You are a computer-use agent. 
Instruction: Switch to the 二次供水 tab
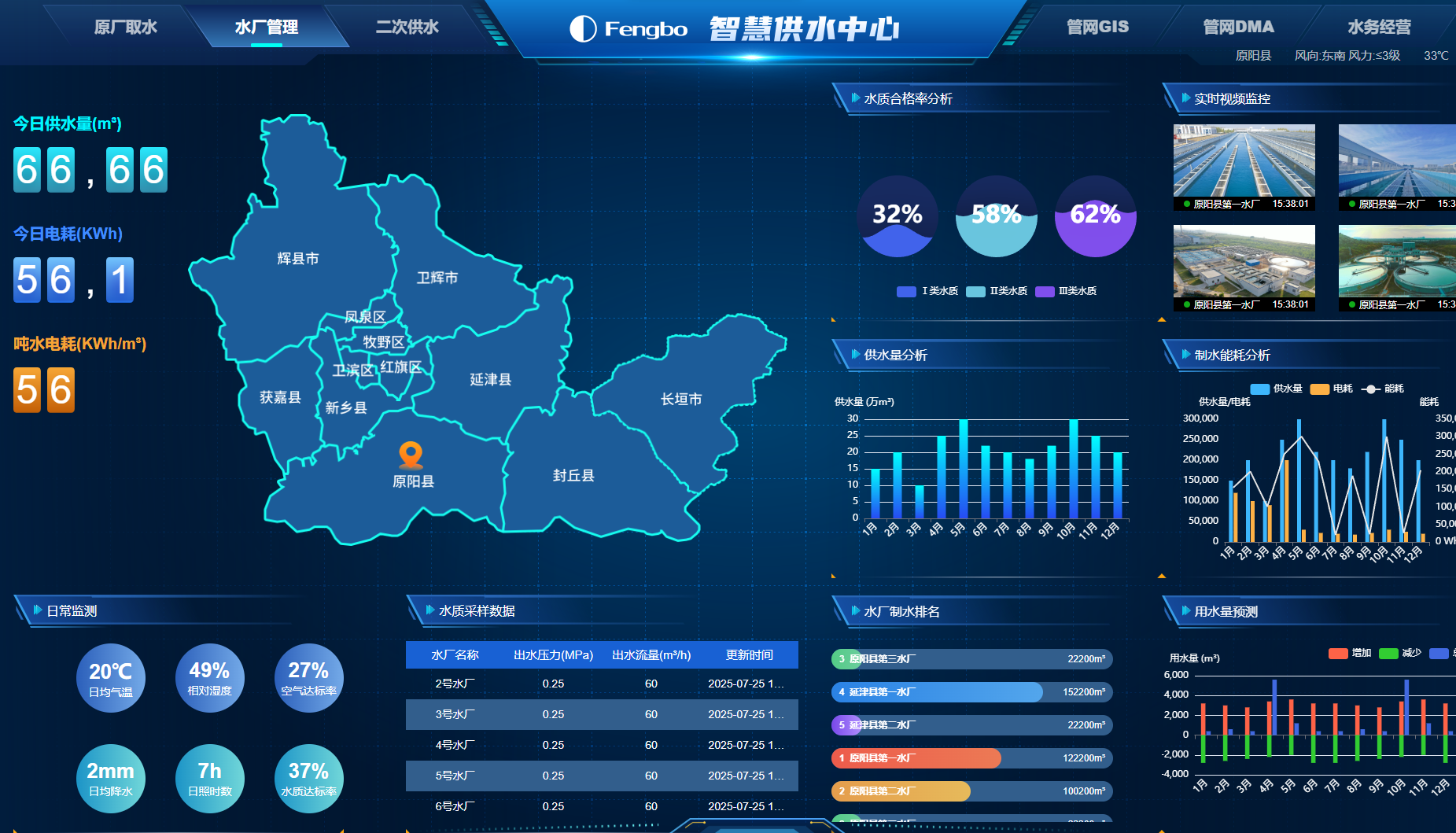[407, 28]
